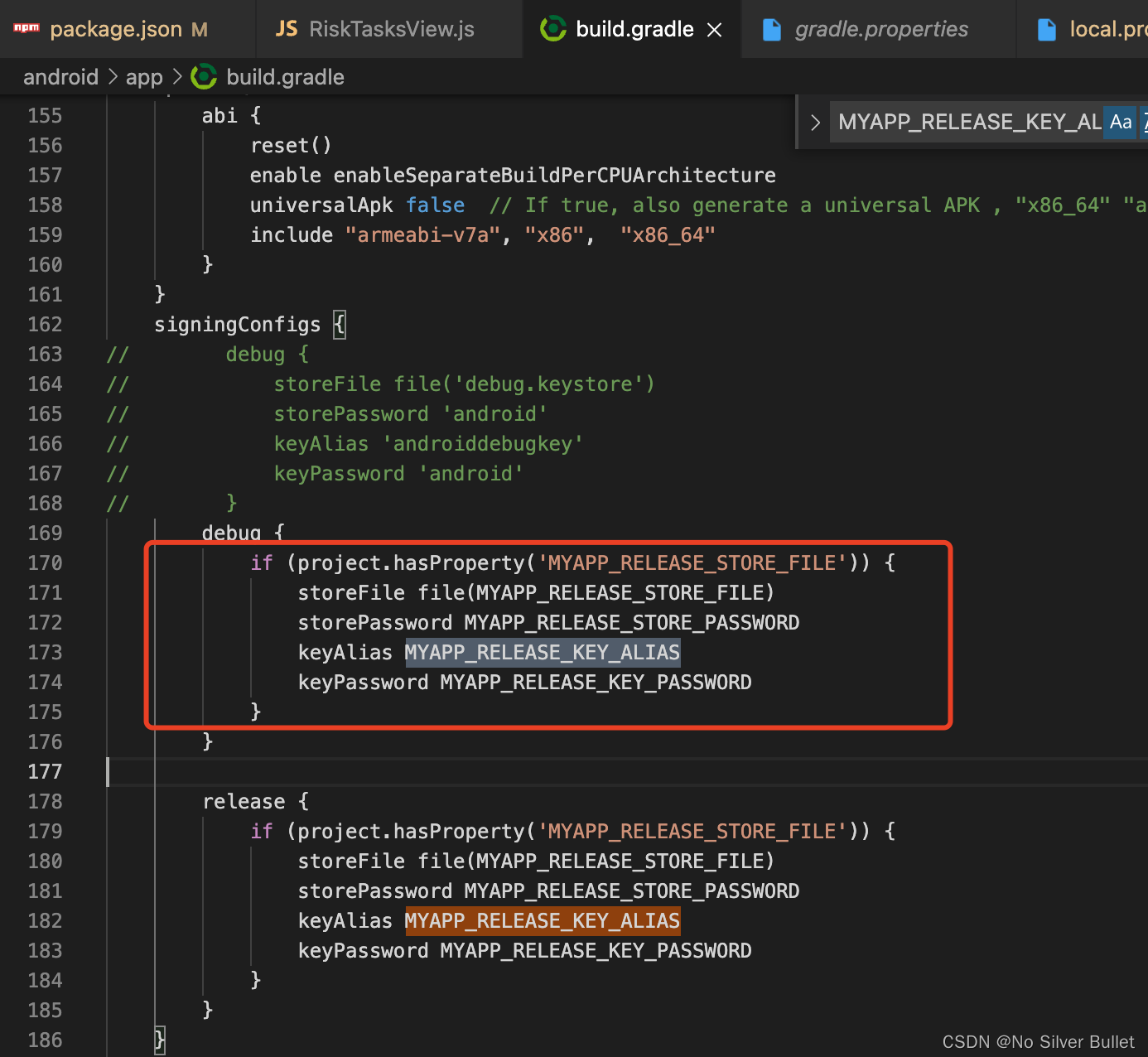
Task: Close the build.gradle tab
Action: pyautogui.click(x=714, y=28)
